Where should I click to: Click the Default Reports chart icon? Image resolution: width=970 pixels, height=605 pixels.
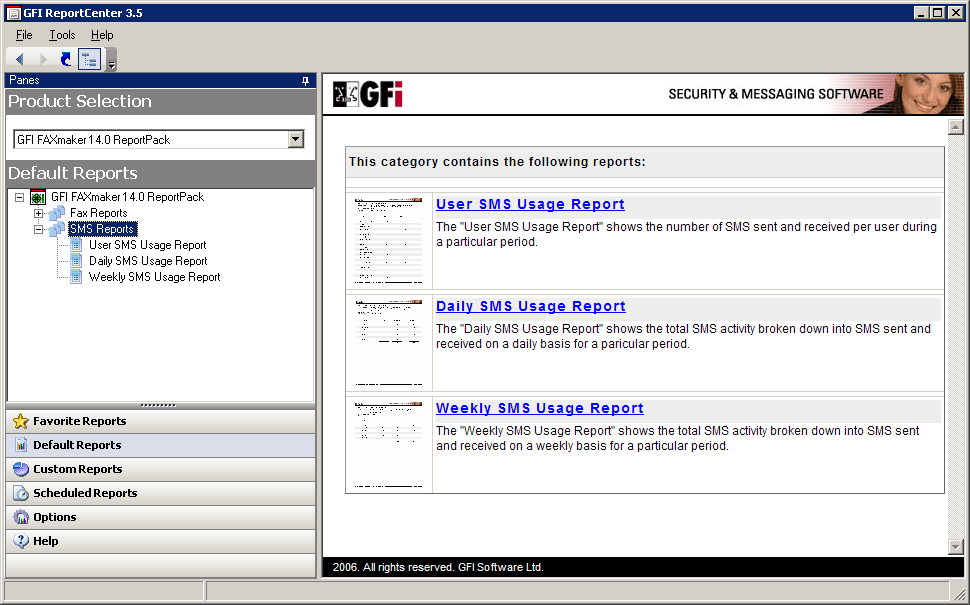click(x=21, y=445)
